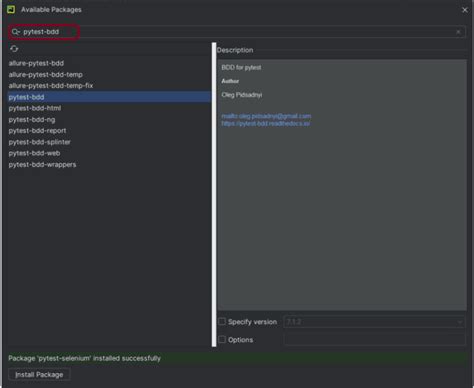Image resolution: width=474 pixels, height=388 pixels.
Task: Click the Options text input field
Action: (374, 340)
